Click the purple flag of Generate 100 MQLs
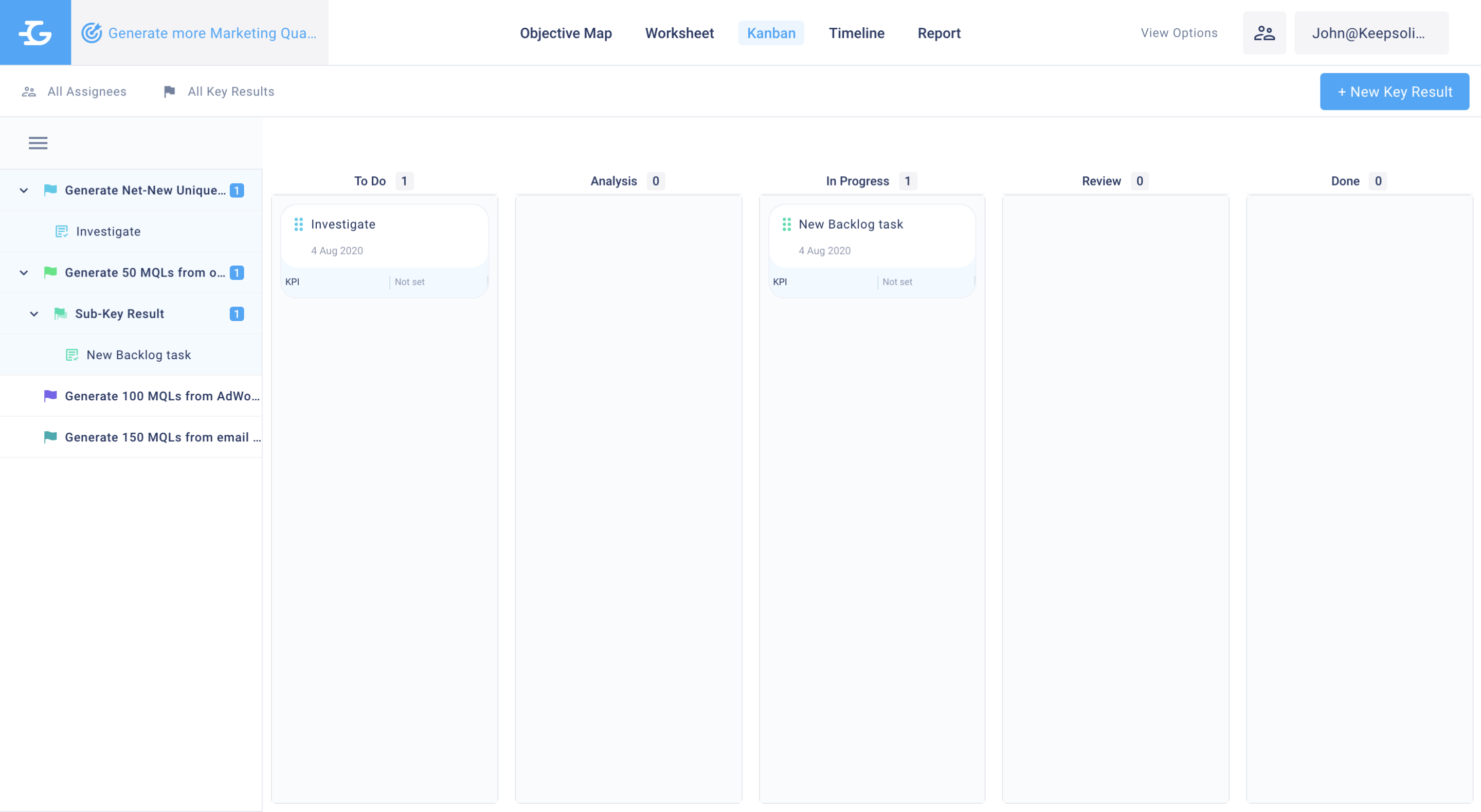This screenshot has width=1481, height=812. click(x=50, y=396)
